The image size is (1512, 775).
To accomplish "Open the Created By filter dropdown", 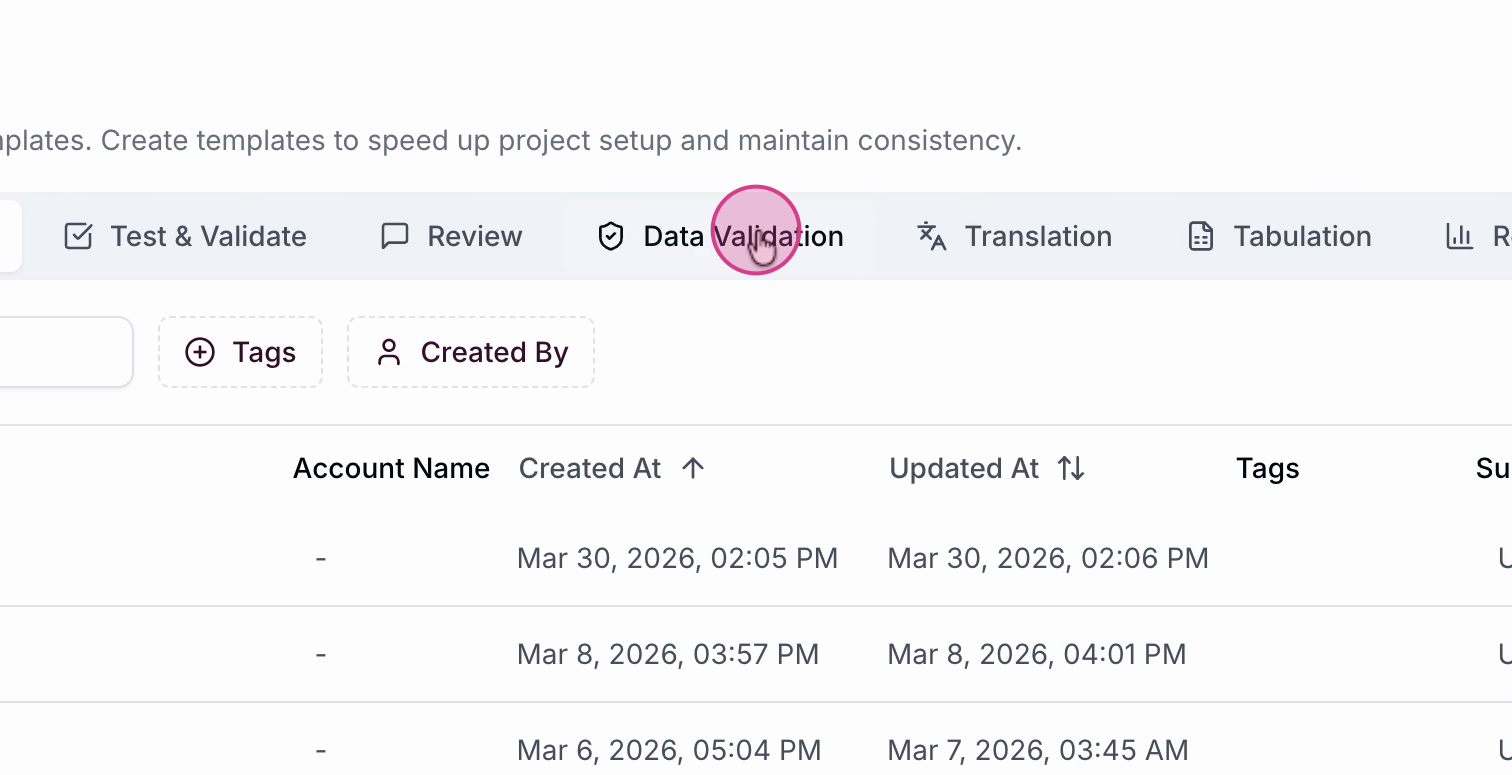I will [471, 352].
